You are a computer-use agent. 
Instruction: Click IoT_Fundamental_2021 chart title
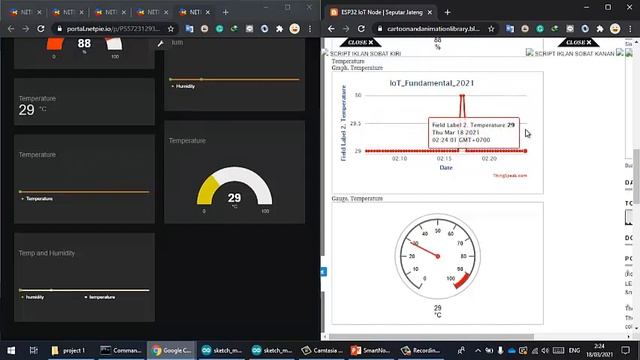click(x=432, y=83)
